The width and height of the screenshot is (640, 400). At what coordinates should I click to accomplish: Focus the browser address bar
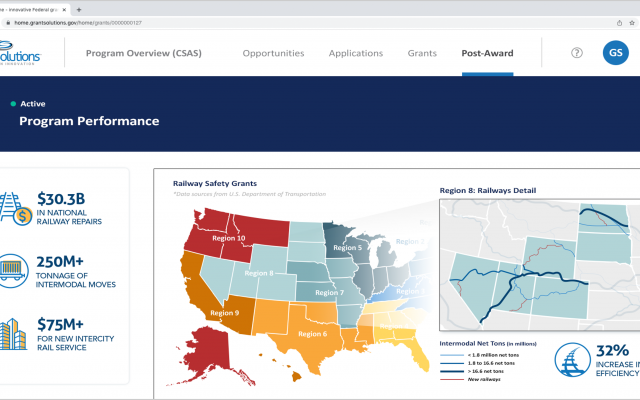(x=300, y=20)
